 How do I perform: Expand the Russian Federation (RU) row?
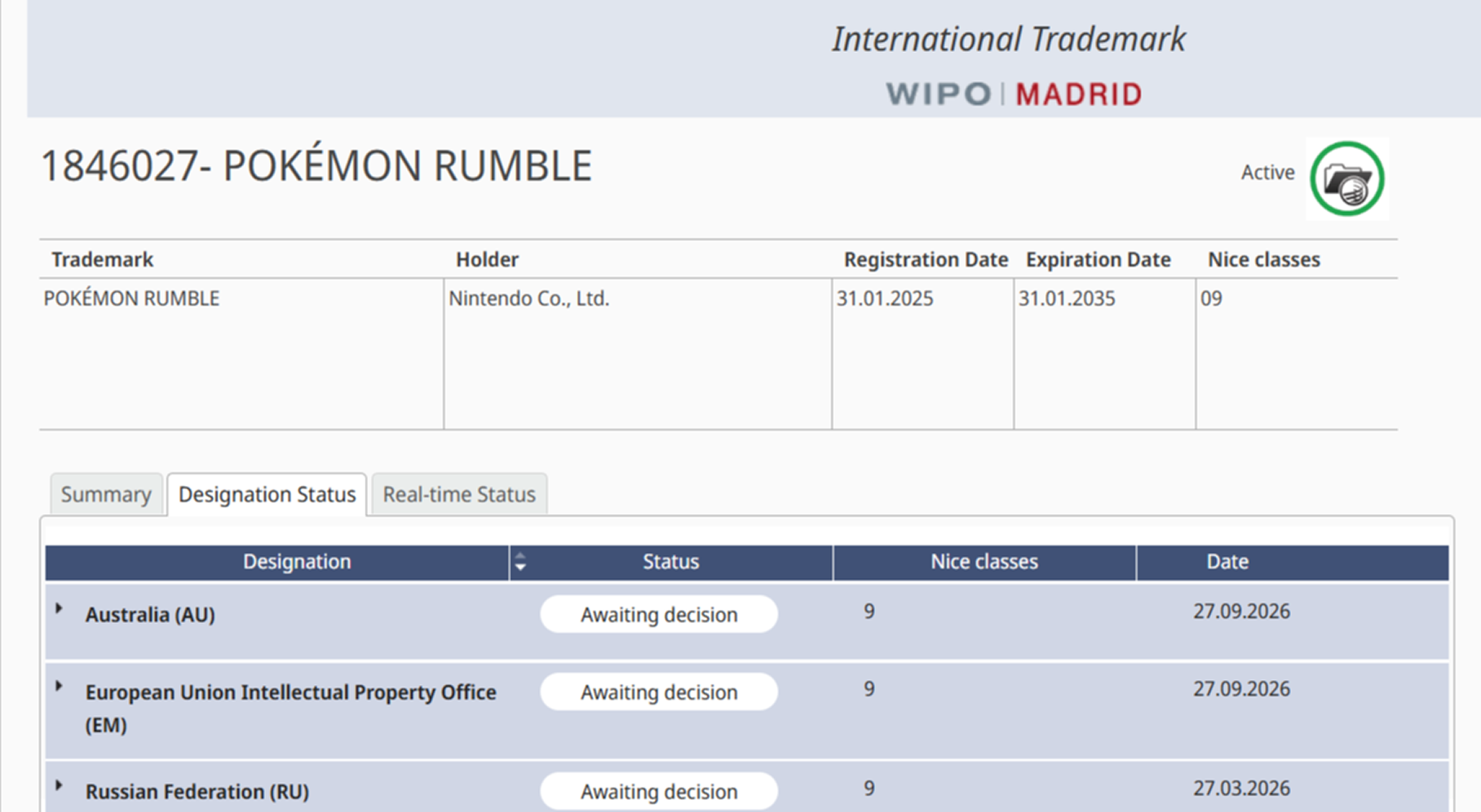(x=59, y=786)
